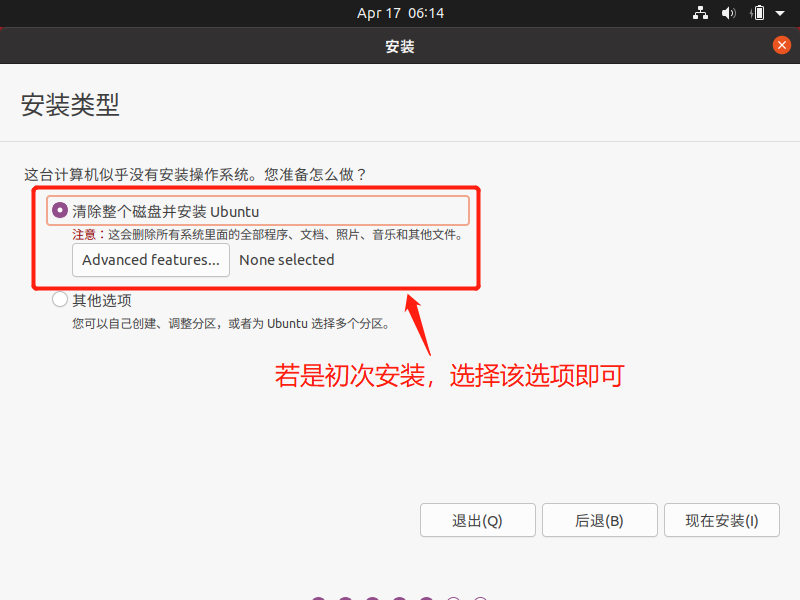This screenshot has width=800, height=600.
Task: Click the None selected status text
Action: point(287,260)
